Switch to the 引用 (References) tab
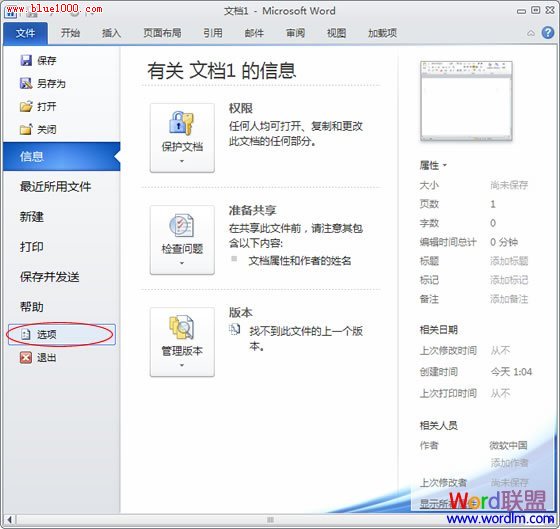The image size is (560, 529). pos(213,33)
